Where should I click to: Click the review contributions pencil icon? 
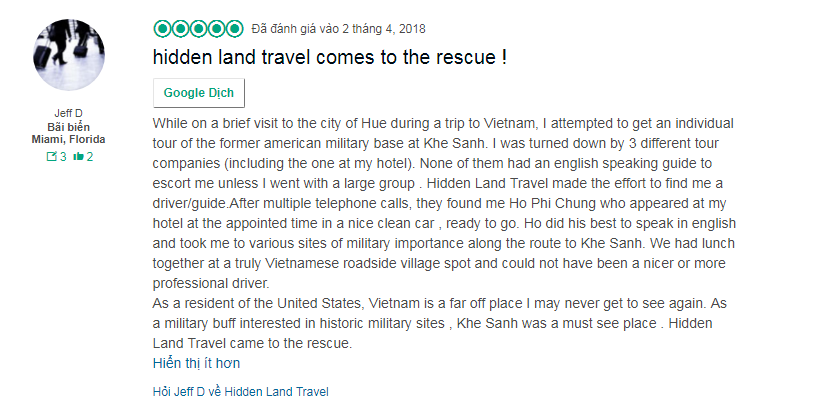point(51,157)
